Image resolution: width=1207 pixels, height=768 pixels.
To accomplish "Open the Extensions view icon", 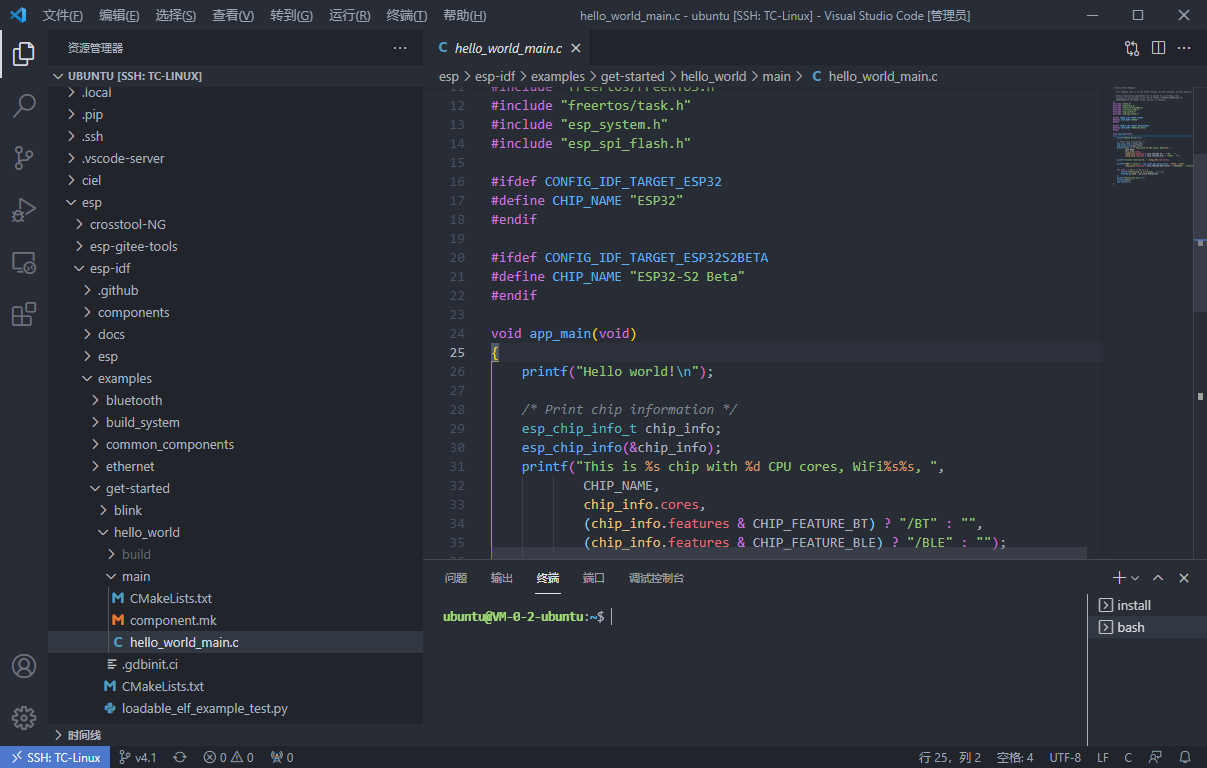I will [x=24, y=314].
